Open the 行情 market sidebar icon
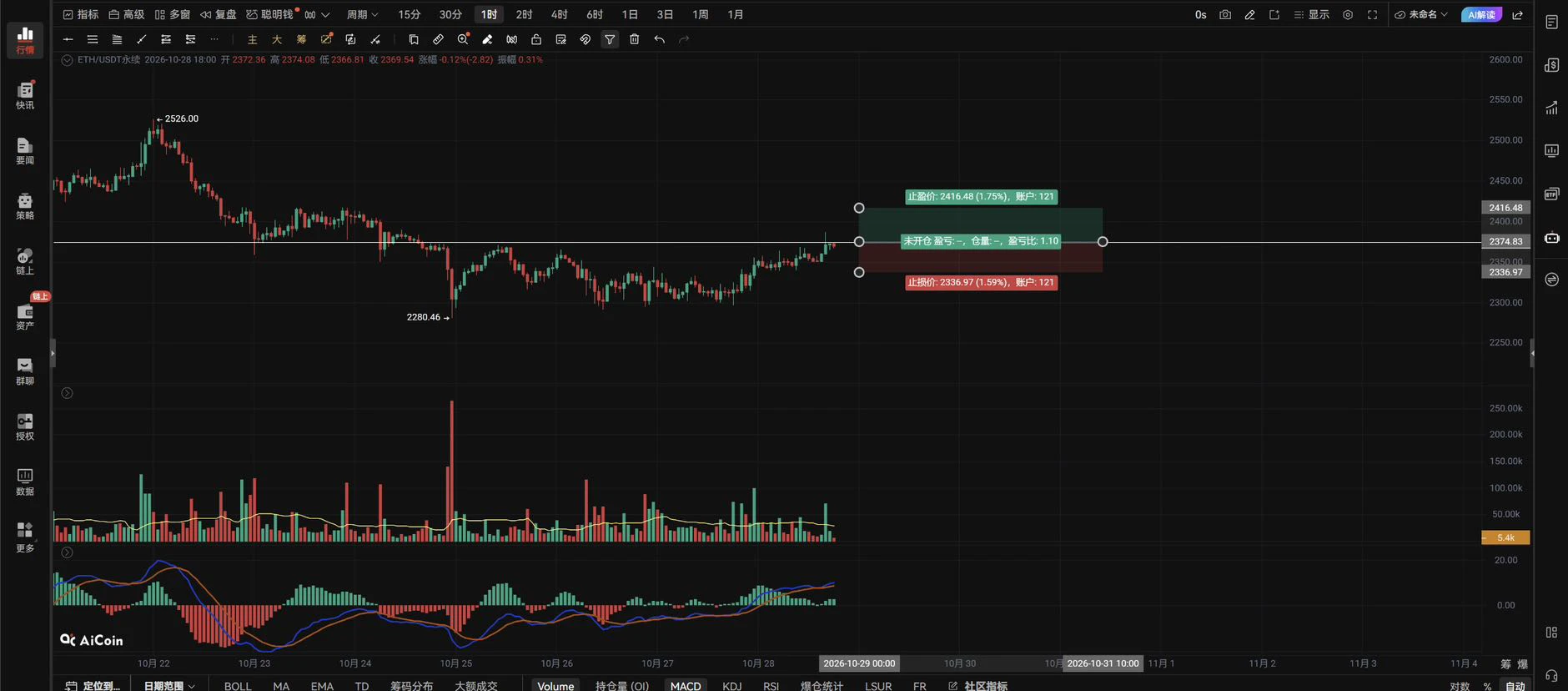This screenshot has height=691, width=1568. 25,39
